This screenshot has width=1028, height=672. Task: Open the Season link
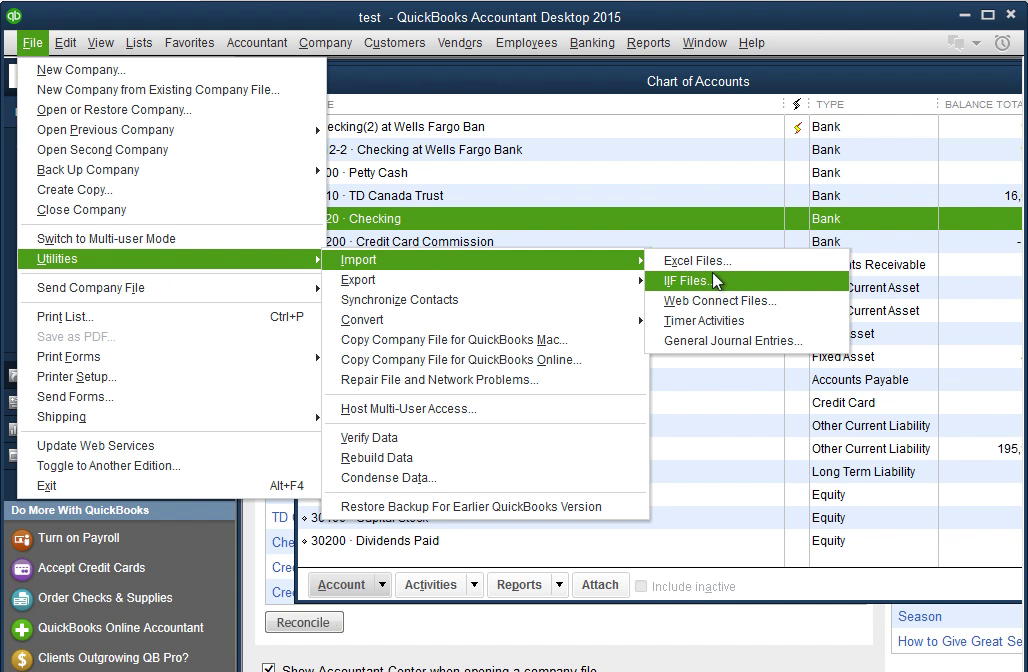coord(919,616)
